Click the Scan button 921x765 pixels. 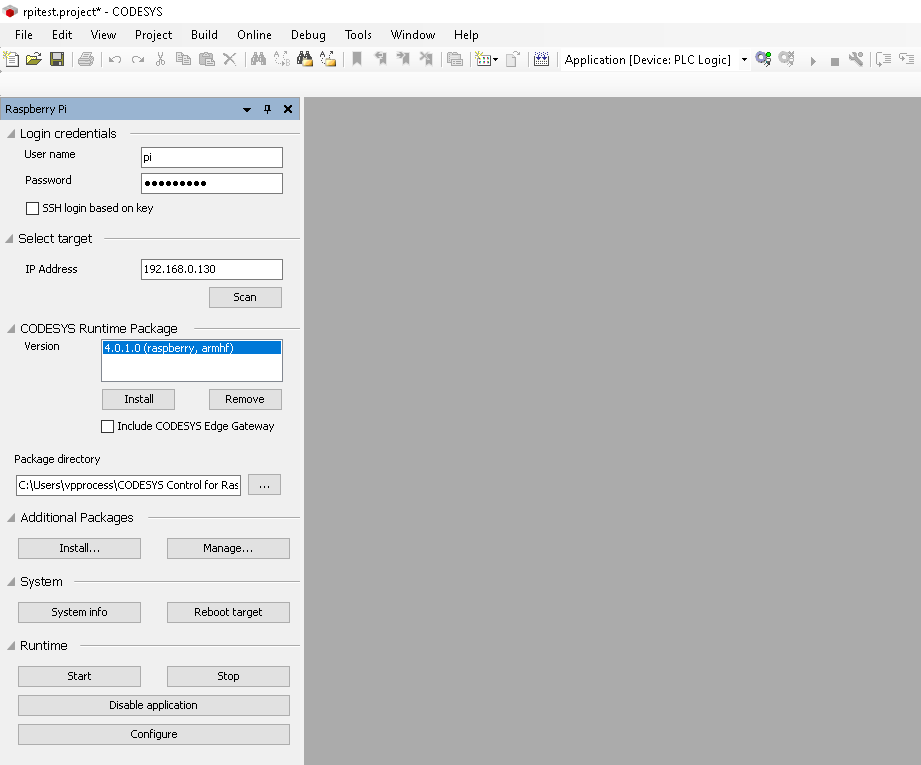(245, 297)
